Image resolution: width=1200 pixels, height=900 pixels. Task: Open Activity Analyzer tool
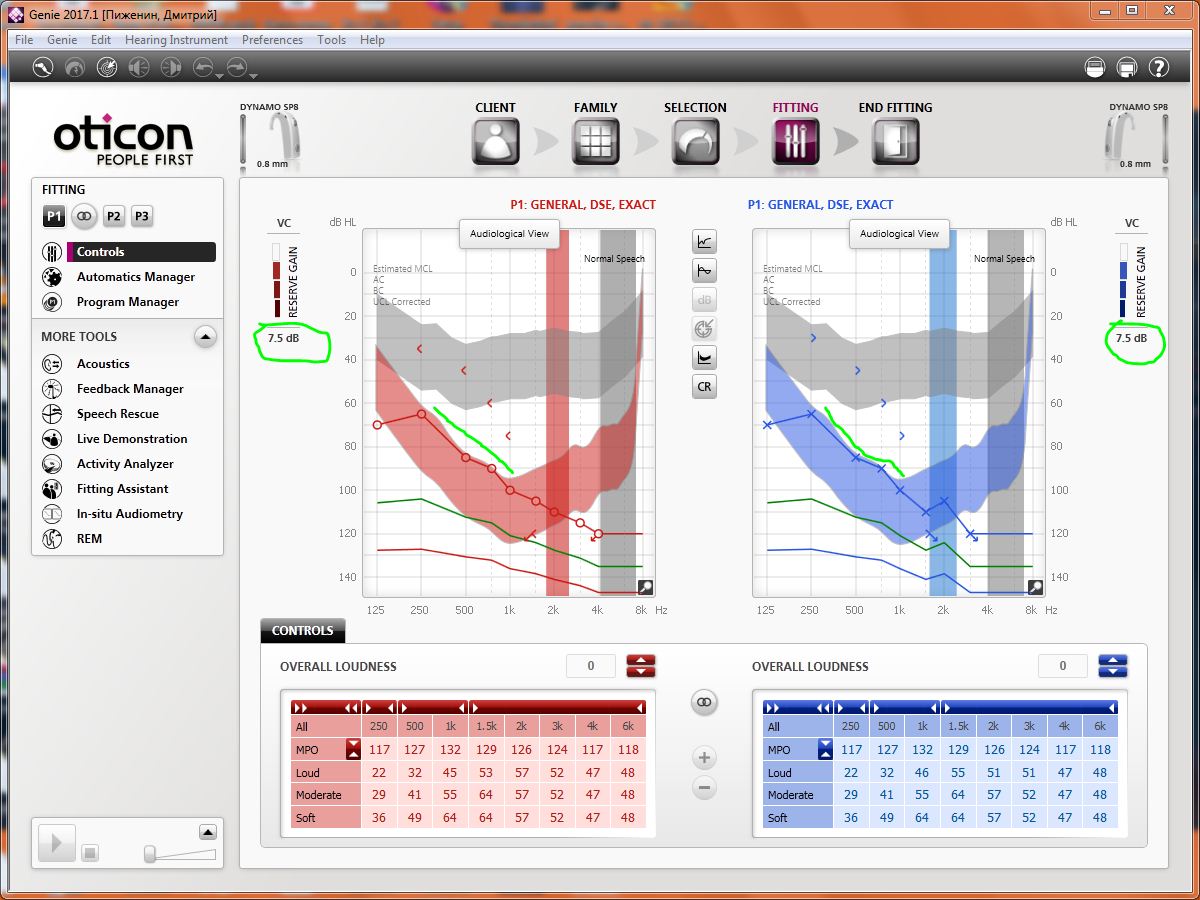coord(125,464)
